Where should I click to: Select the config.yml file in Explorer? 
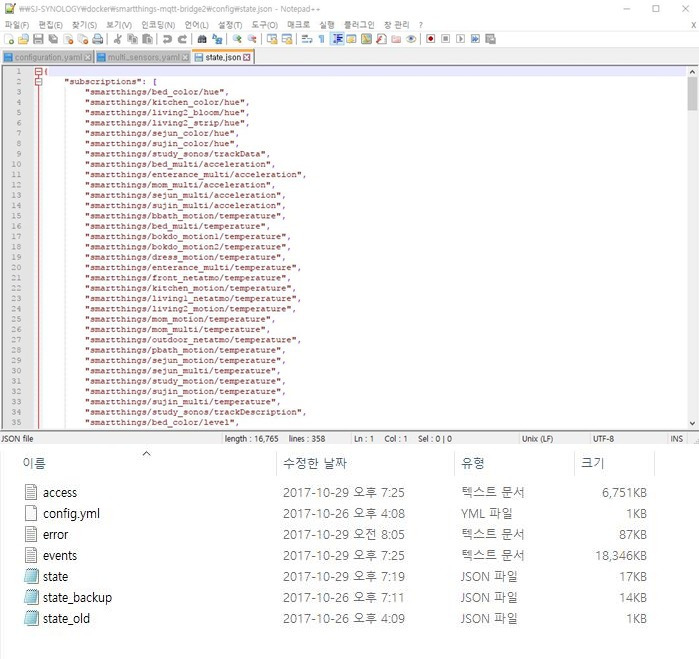pyautogui.click(x=71, y=514)
